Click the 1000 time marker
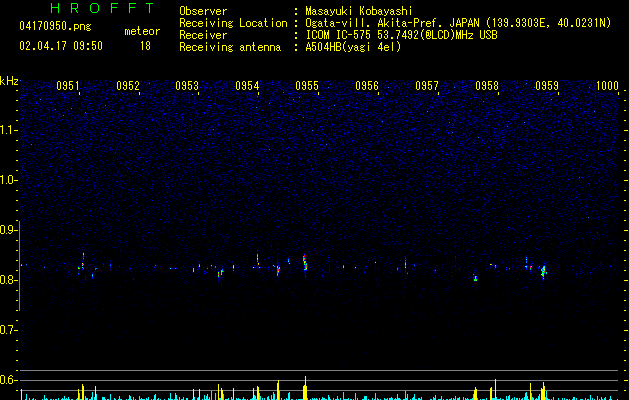629x400 pixels. 607,86
